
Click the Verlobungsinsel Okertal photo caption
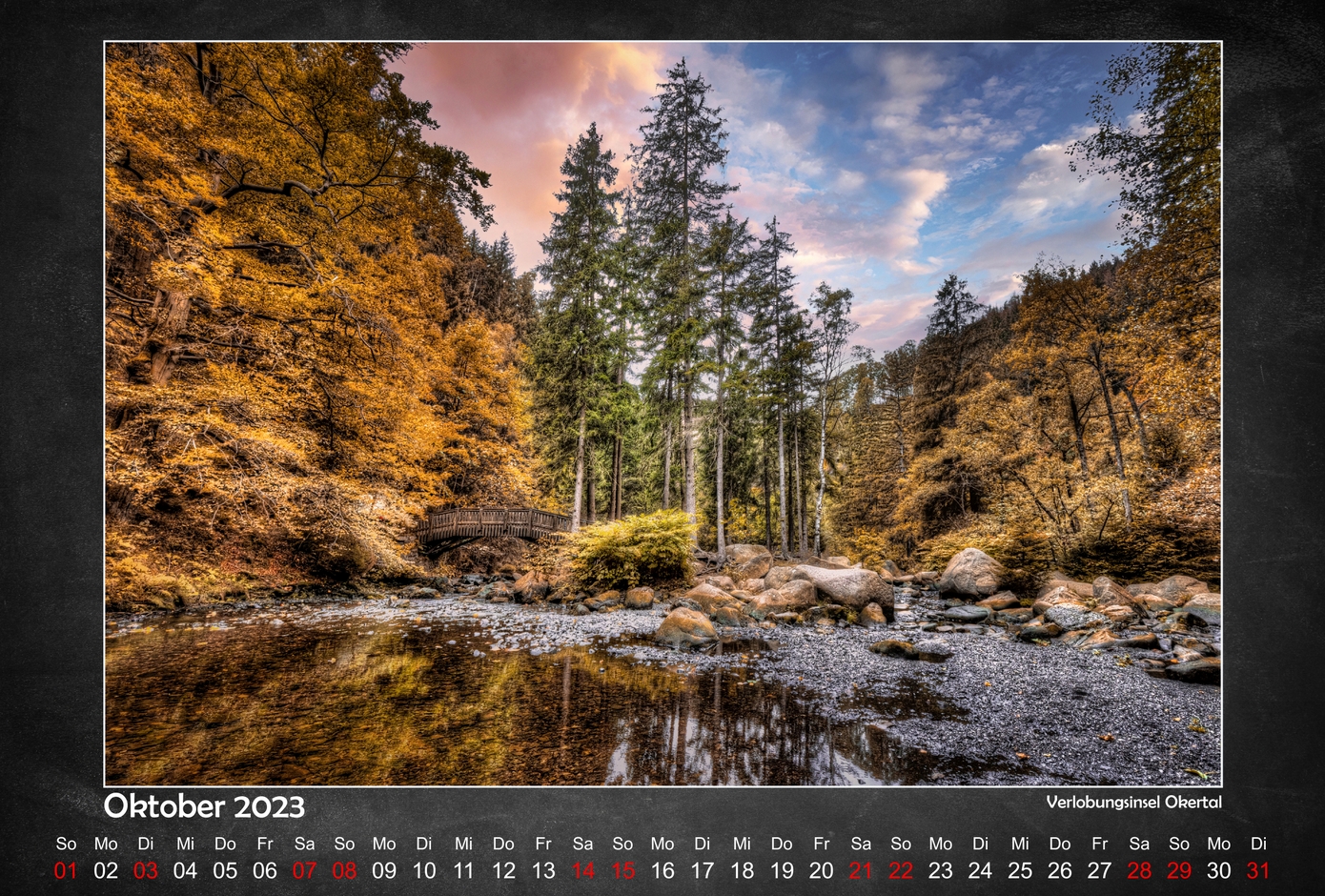(1133, 802)
